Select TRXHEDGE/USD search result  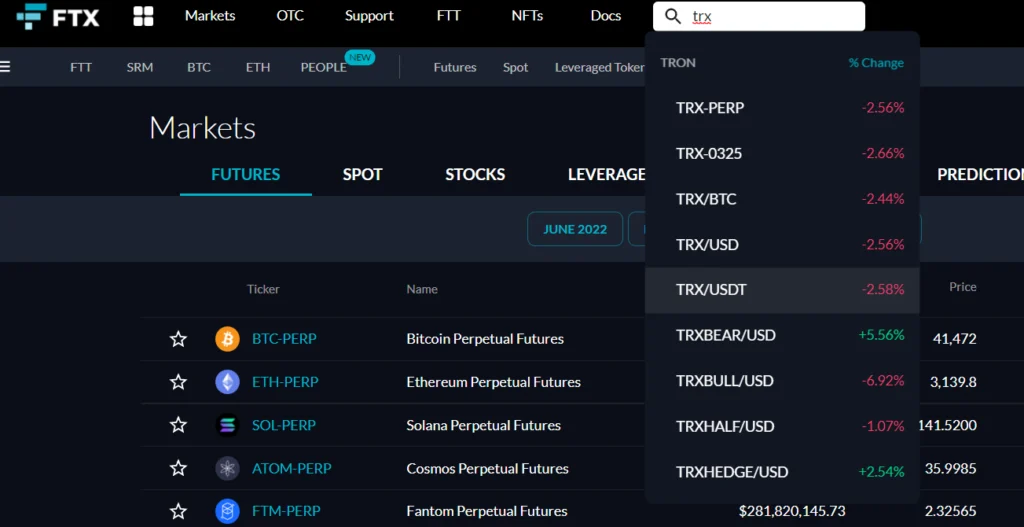tap(782, 471)
